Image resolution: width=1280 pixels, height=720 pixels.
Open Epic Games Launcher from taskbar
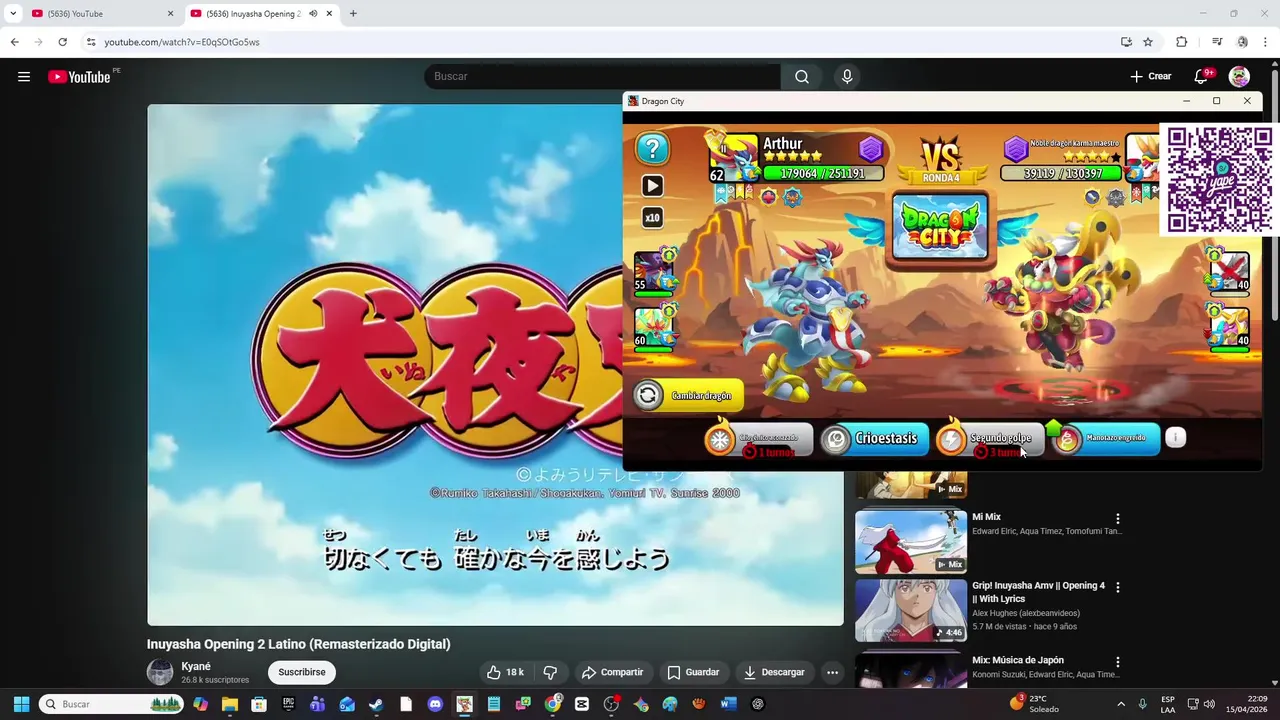pos(288,704)
